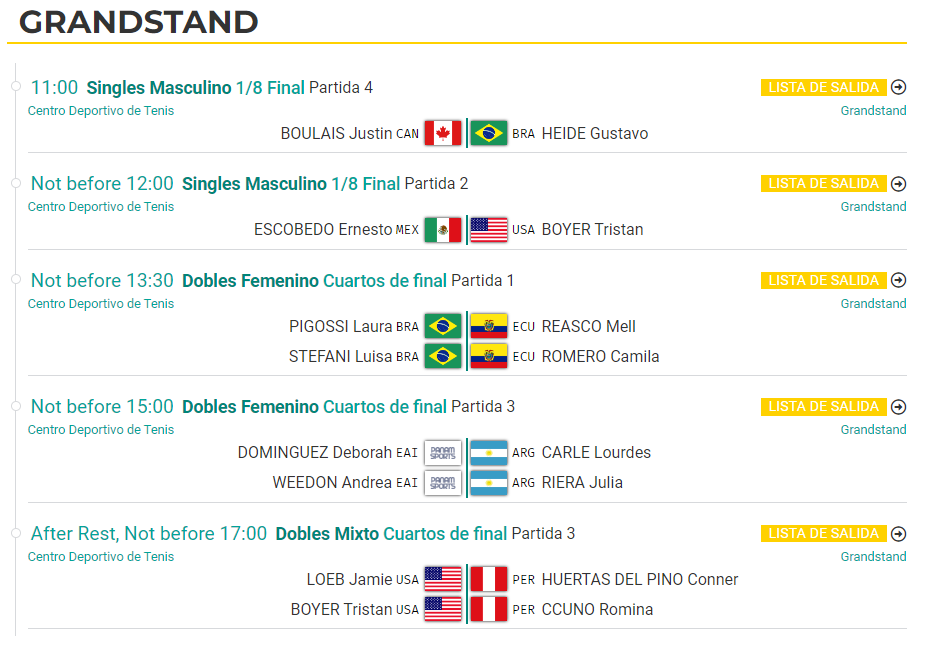Select player name HUERTAS DEL PINO Conner
This screenshot has width=930, height=646.
pos(640,580)
